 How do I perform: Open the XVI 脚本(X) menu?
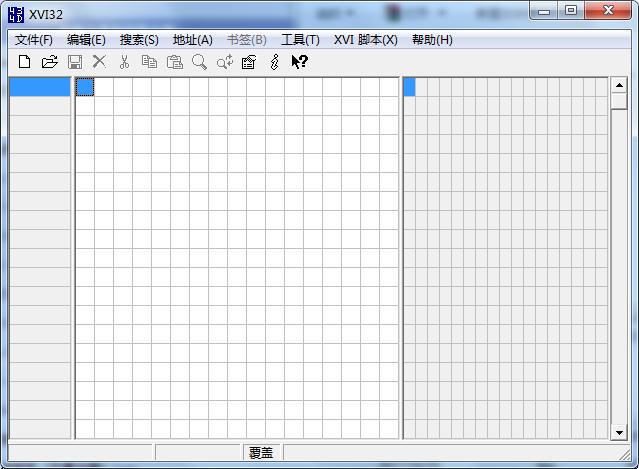(x=366, y=40)
